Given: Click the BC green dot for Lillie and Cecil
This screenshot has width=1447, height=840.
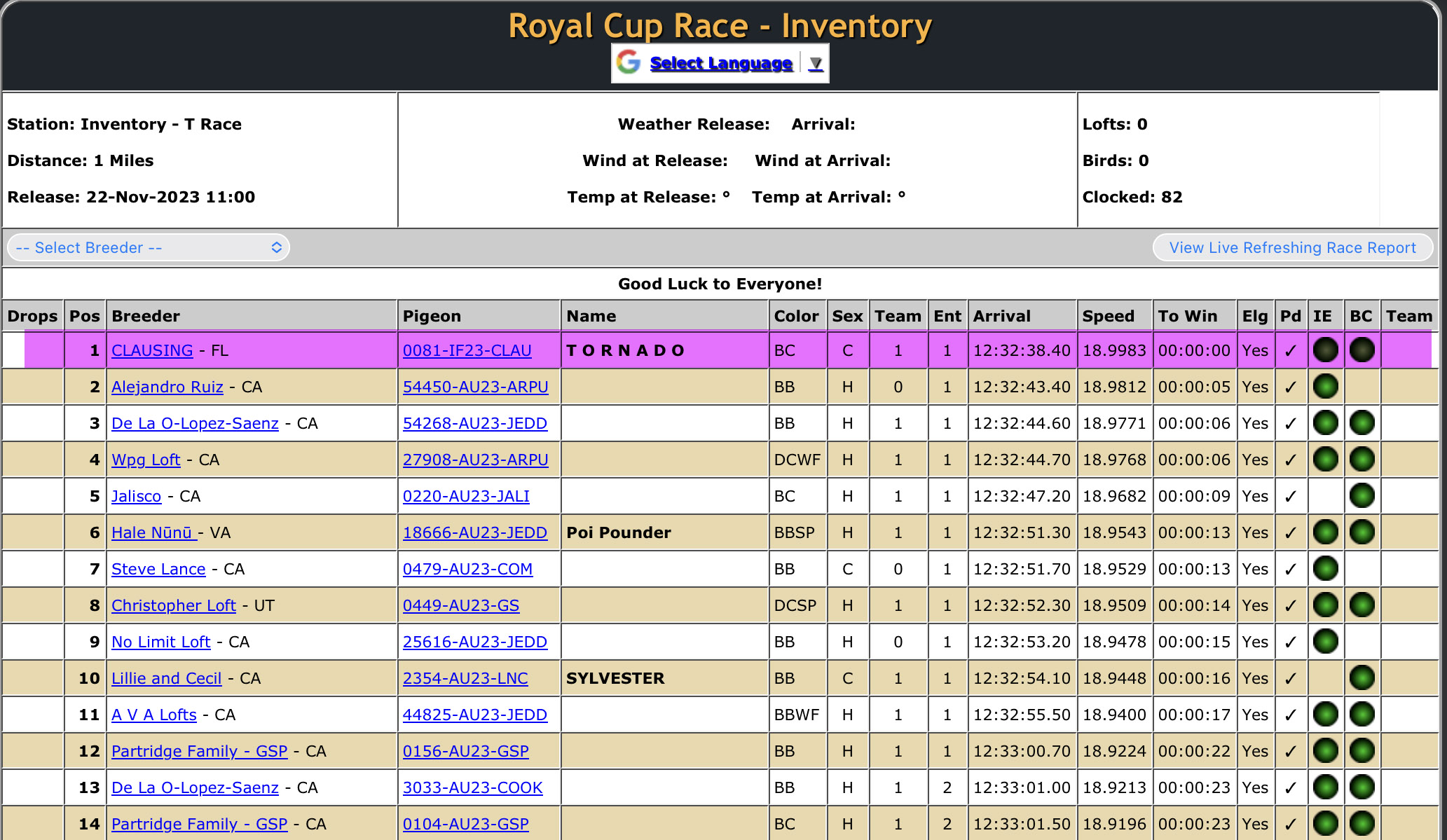Looking at the screenshot, I should 1362,677.
